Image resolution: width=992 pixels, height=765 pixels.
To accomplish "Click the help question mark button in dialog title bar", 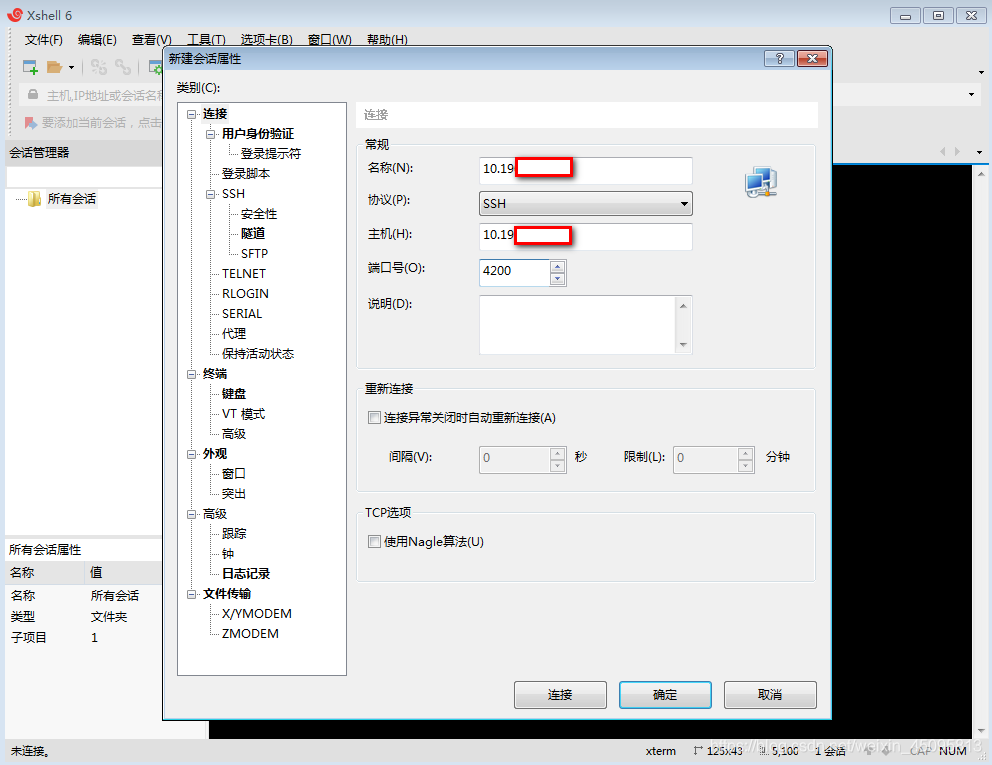I will pyautogui.click(x=779, y=59).
